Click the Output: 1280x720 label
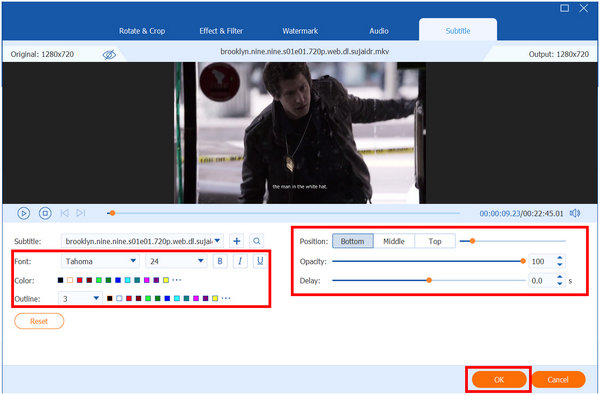This screenshot has width=600, height=395. coord(559,54)
